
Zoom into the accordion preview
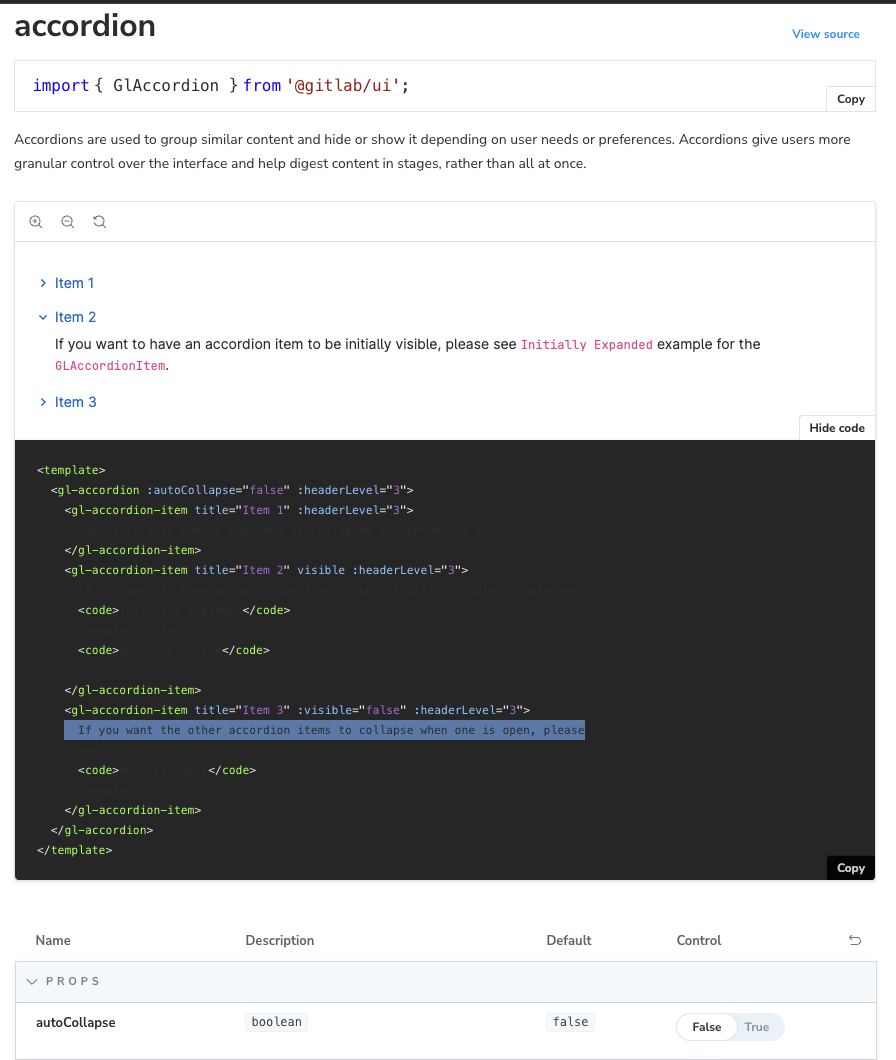pos(36,221)
